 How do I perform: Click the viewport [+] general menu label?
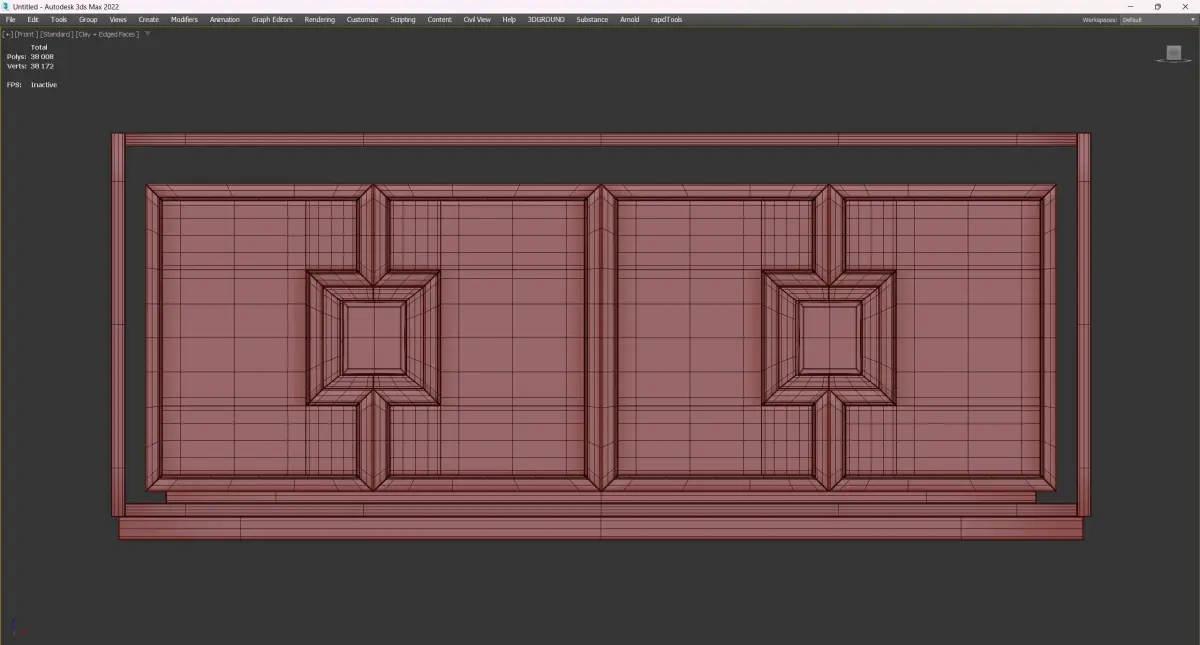tap(8, 34)
